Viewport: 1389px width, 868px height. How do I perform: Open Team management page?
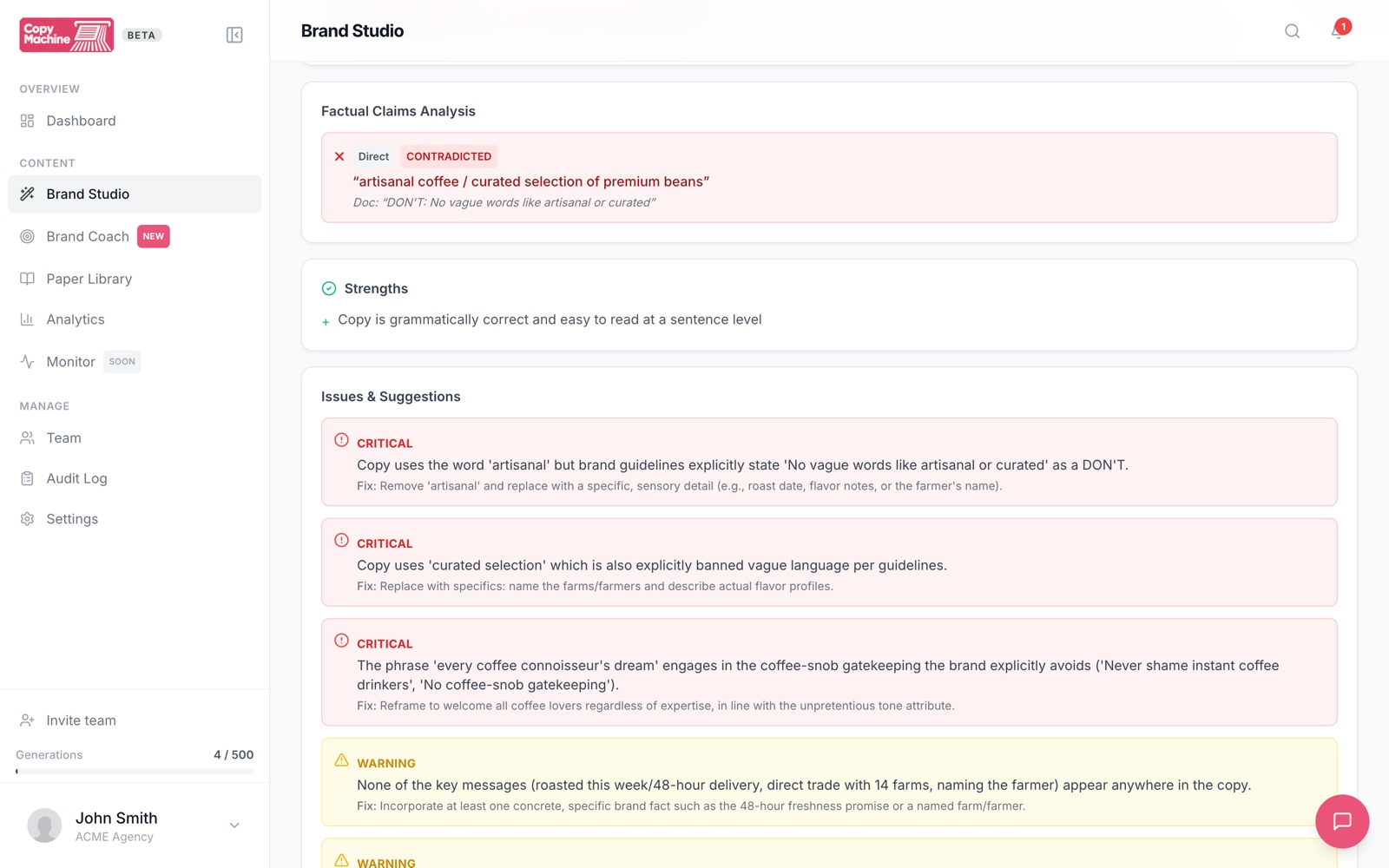tap(135, 437)
